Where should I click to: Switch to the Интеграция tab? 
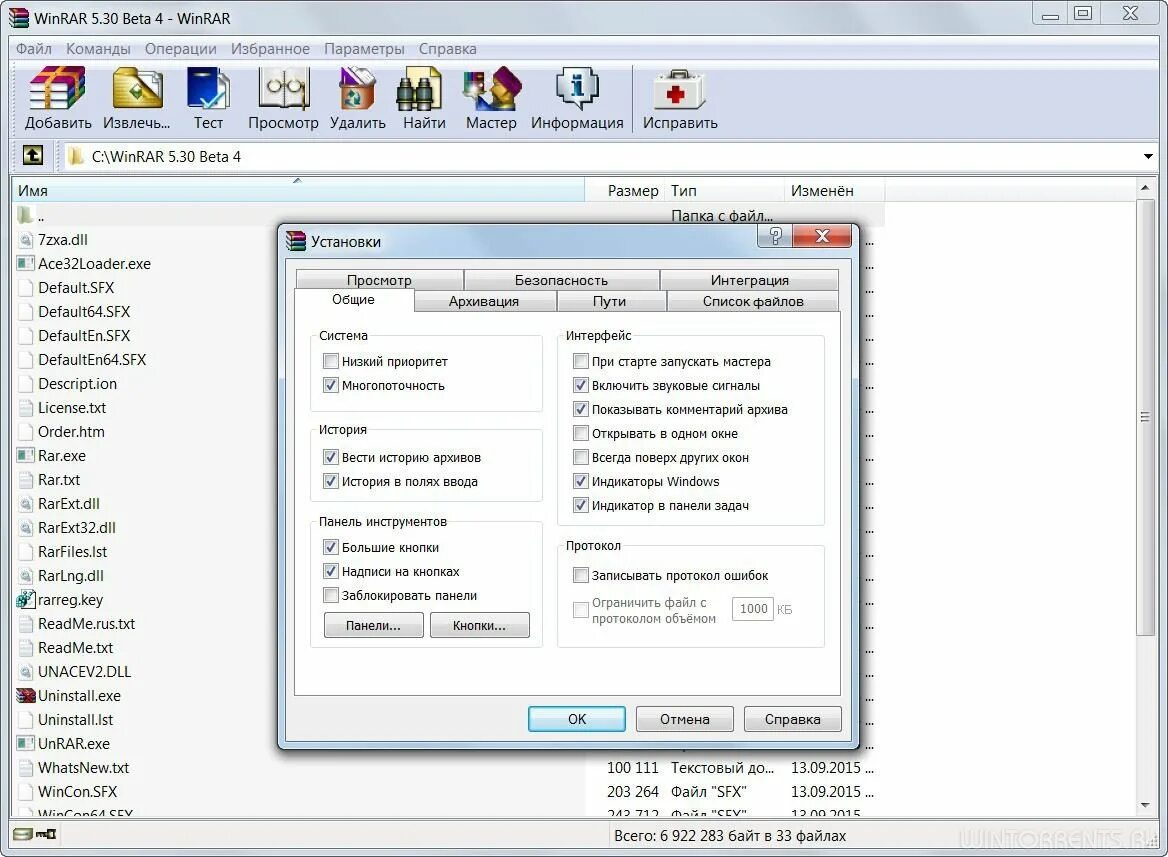click(749, 280)
